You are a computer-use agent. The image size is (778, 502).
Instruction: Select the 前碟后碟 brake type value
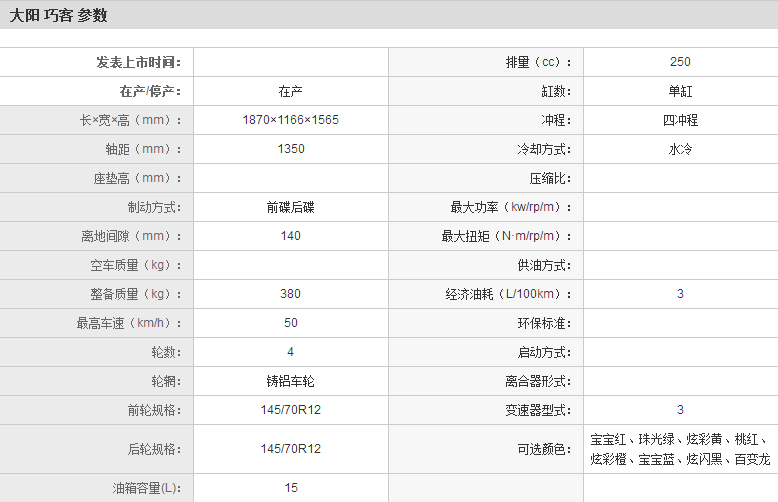pyautogui.click(x=290, y=207)
